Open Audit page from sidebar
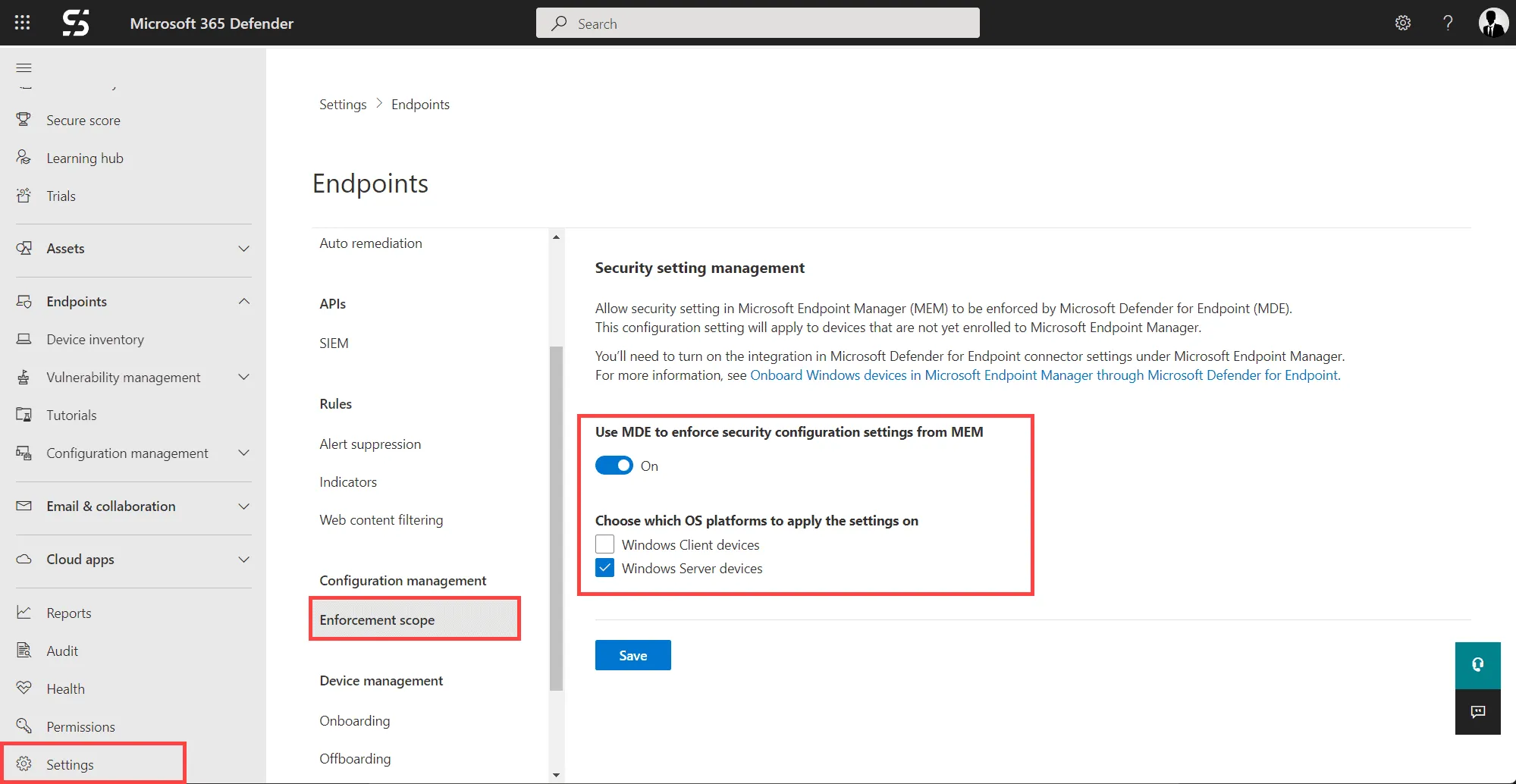Screen dimensions: 1516x784 tap(62, 651)
